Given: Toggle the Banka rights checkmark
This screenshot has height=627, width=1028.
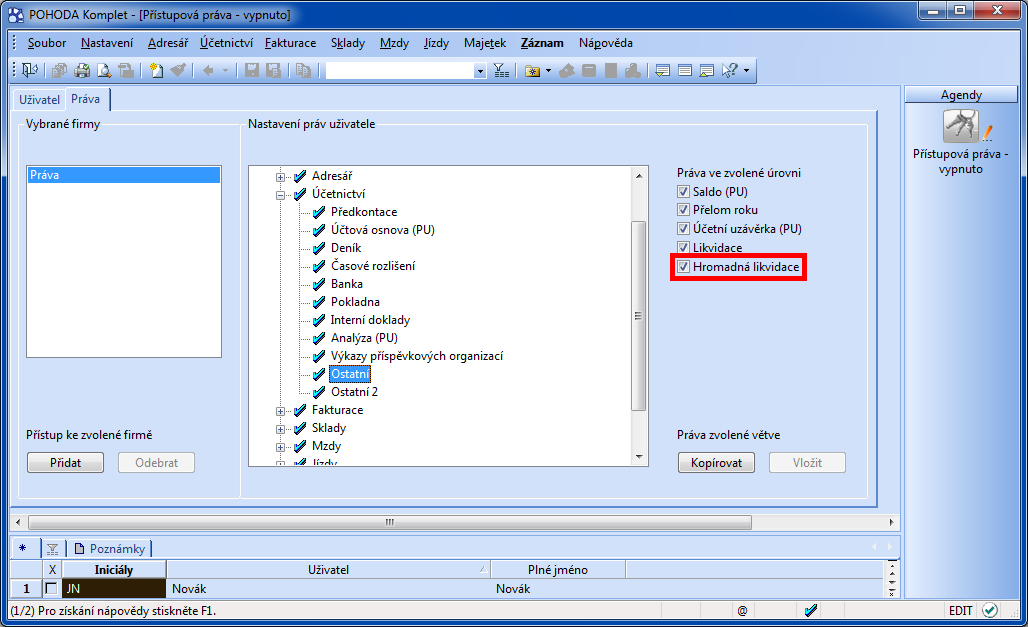Looking at the screenshot, I should pos(319,284).
